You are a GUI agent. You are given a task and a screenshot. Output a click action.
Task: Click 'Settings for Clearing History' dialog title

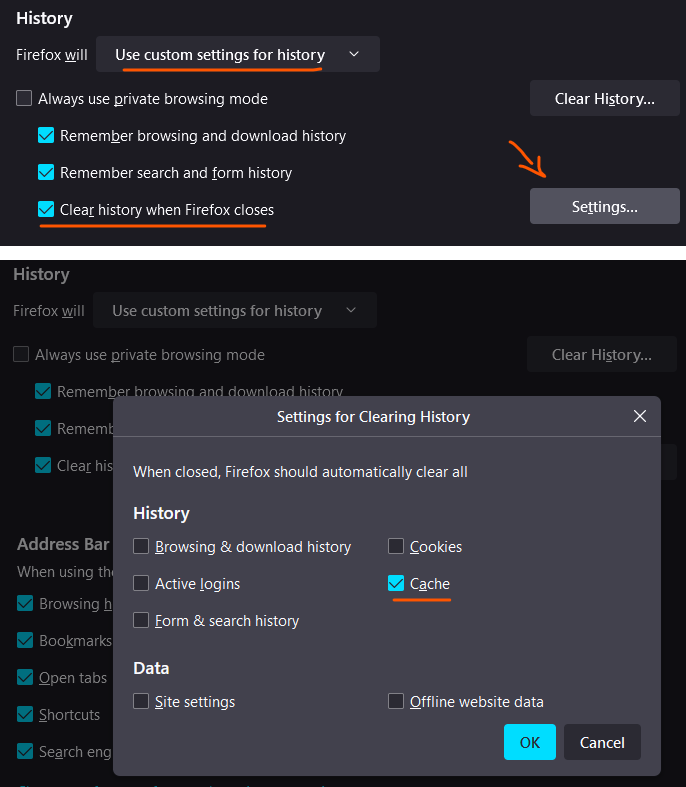373,417
